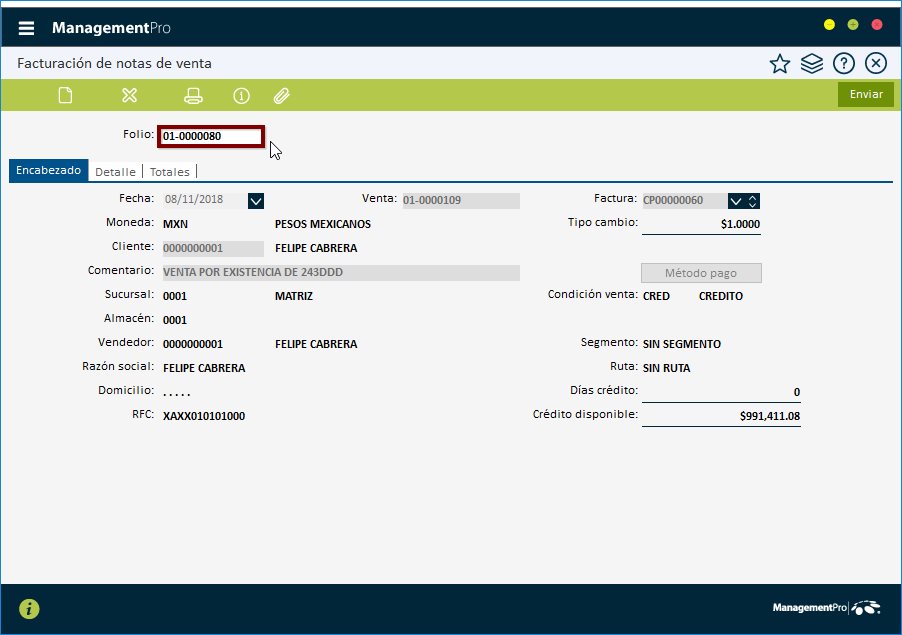Click the ManagementPro header title

111,28
